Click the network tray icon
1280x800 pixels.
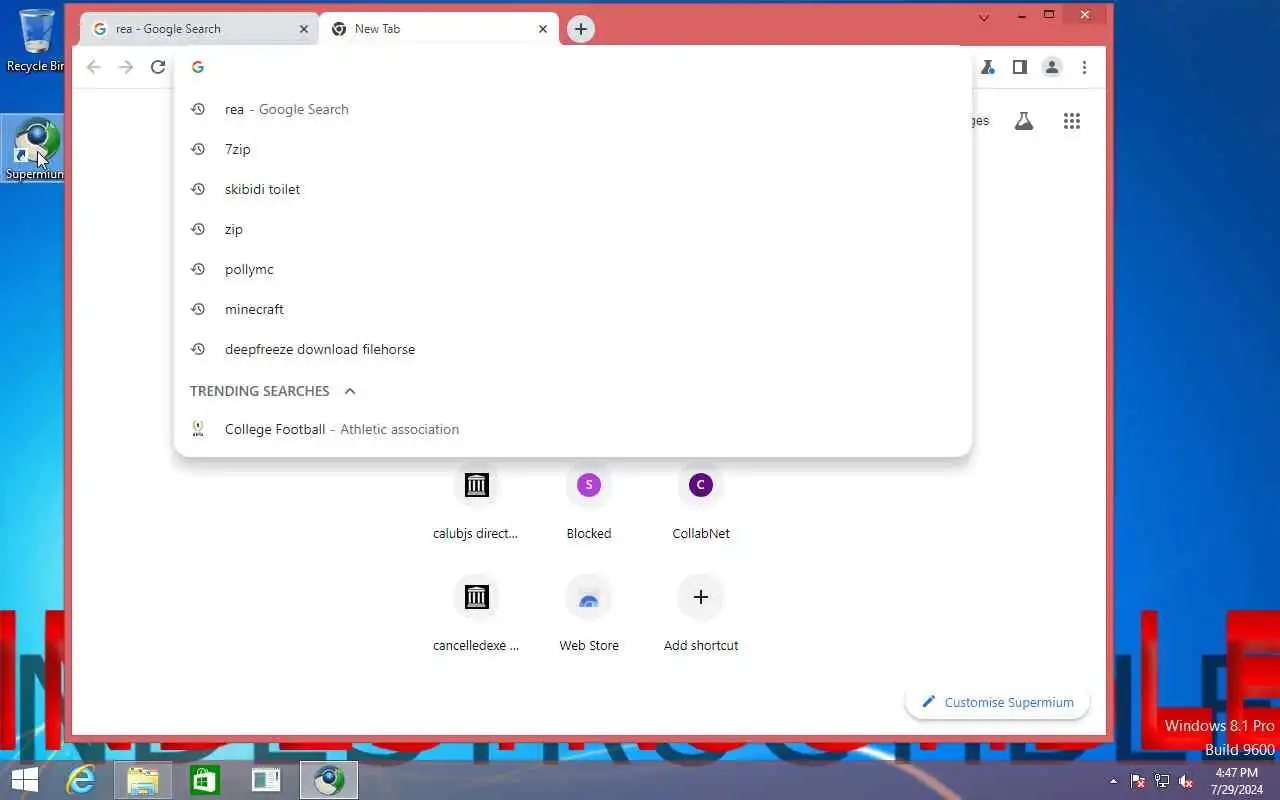pos(1162,781)
